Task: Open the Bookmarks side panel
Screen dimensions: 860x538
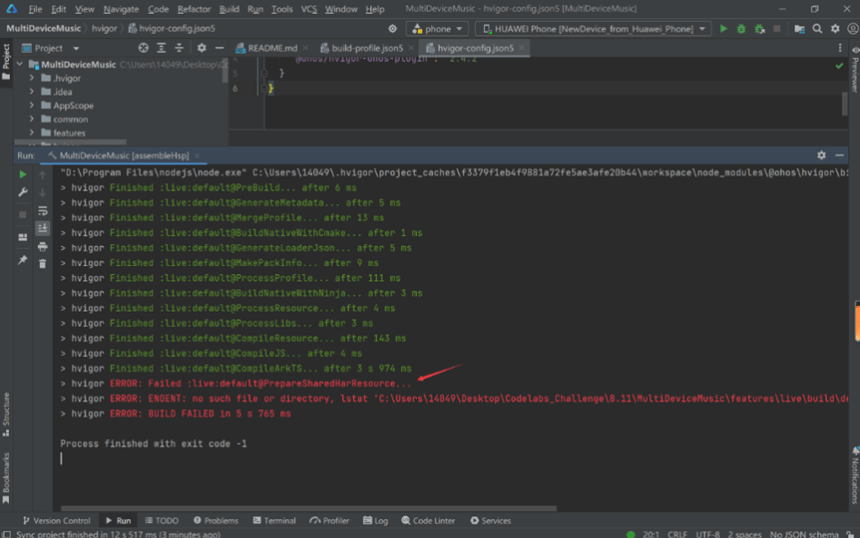Action: (6, 478)
